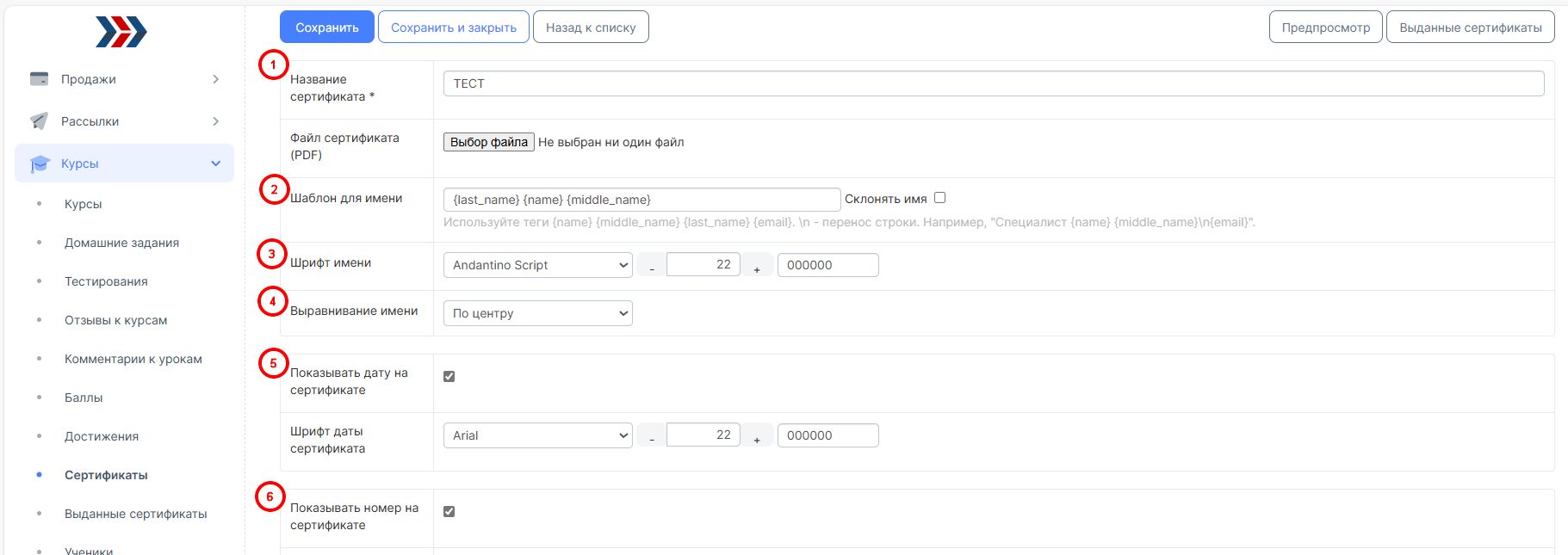
Task: Click the Сохранить button
Action: point(327,27)
